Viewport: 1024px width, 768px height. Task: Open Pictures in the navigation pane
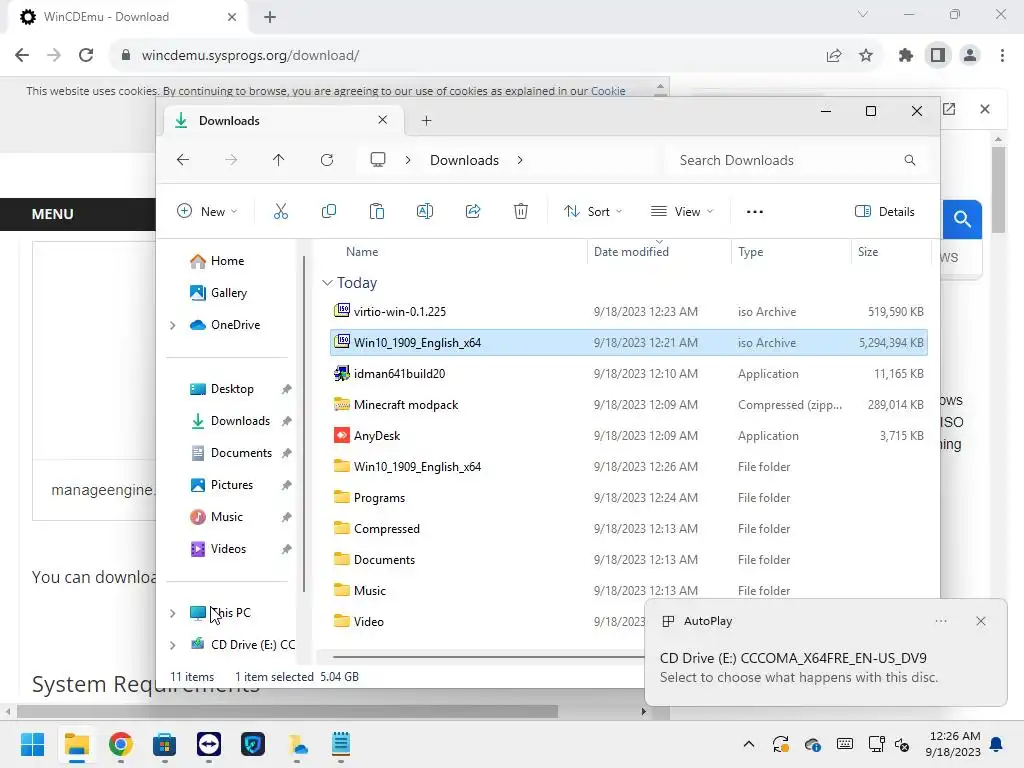pos(232,485)
